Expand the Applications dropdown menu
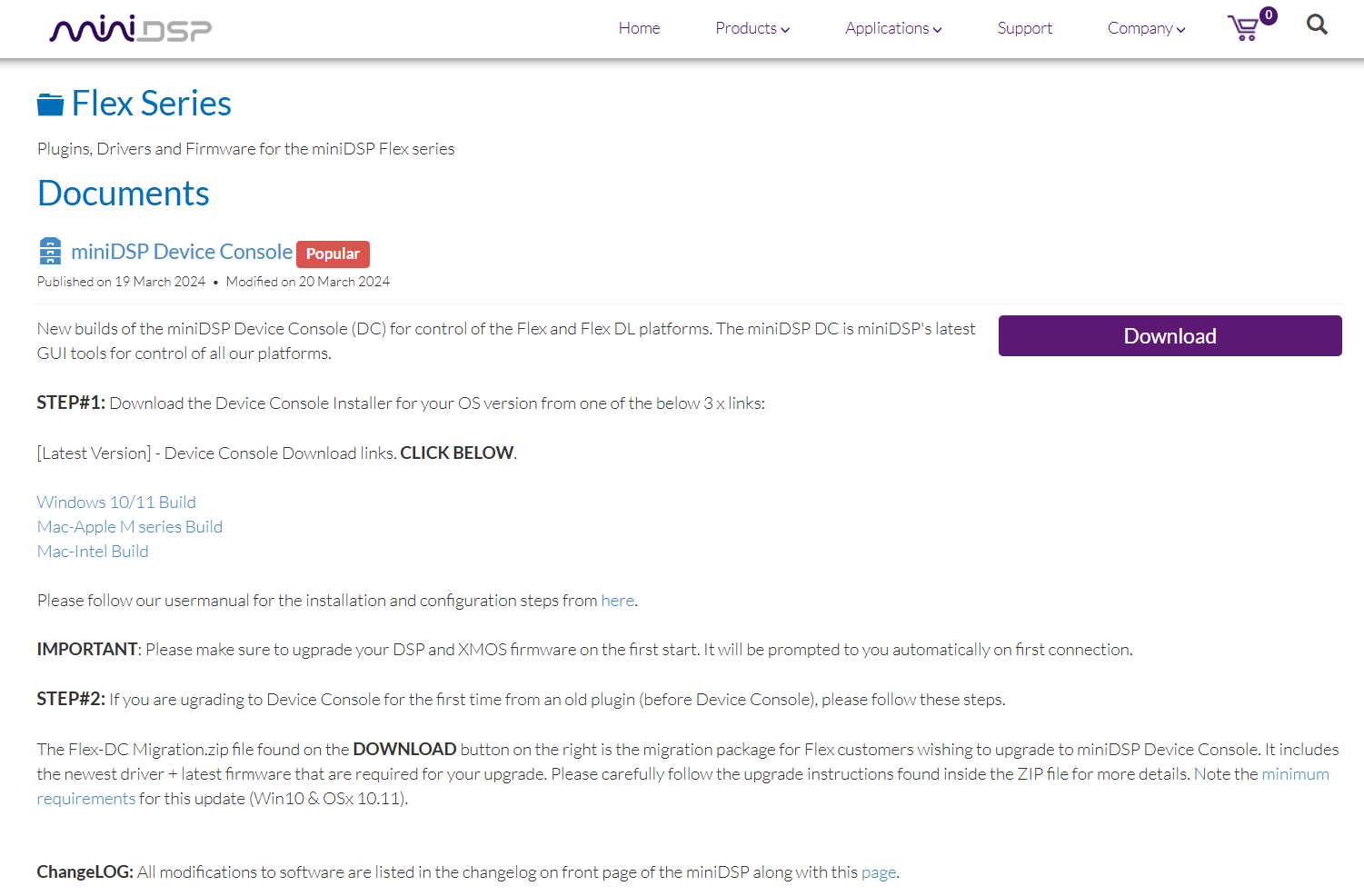 (x=892, y=28)
